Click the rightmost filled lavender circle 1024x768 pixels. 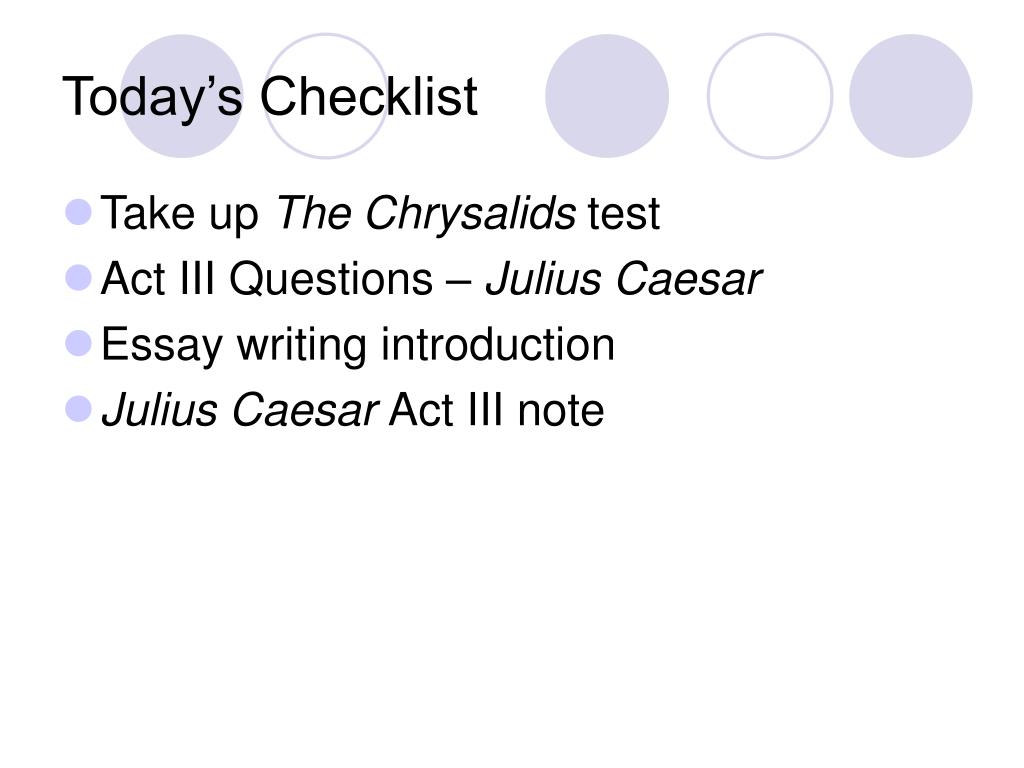910,96
